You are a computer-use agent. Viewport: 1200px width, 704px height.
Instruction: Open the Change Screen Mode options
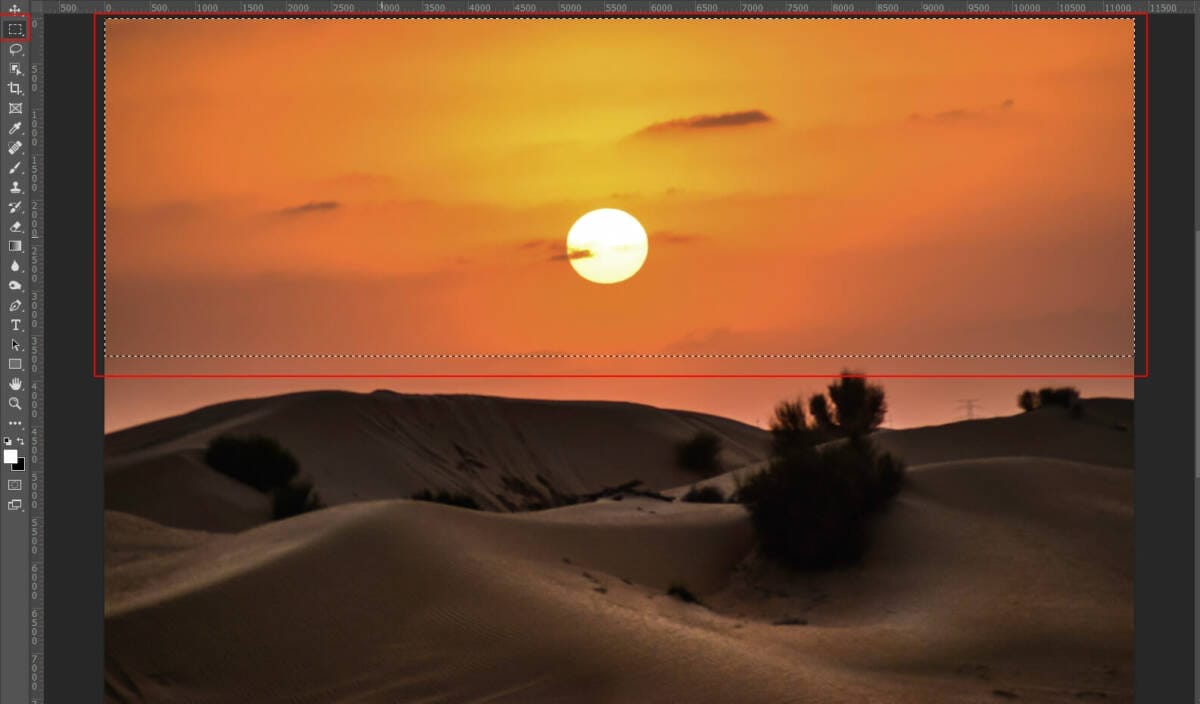(x=15, y=505)
